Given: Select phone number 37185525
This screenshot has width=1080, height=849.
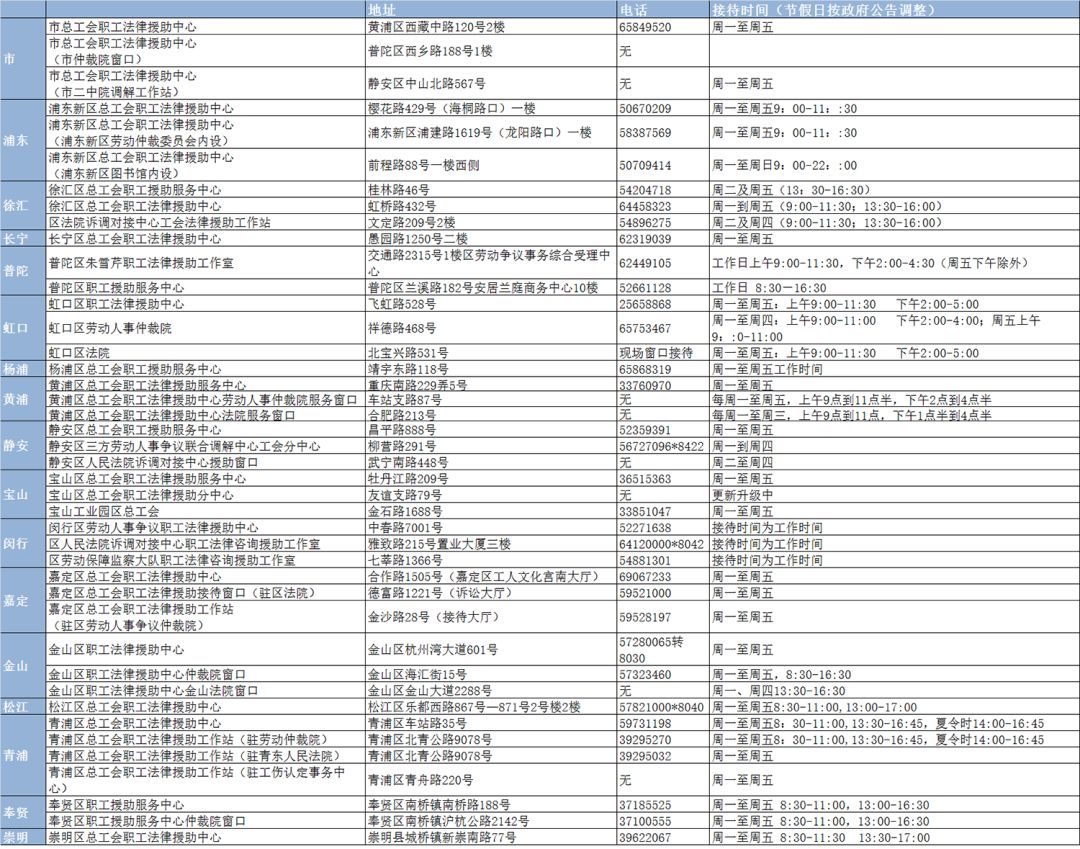Looking at the screenshot, I should (x=645, y=805).
